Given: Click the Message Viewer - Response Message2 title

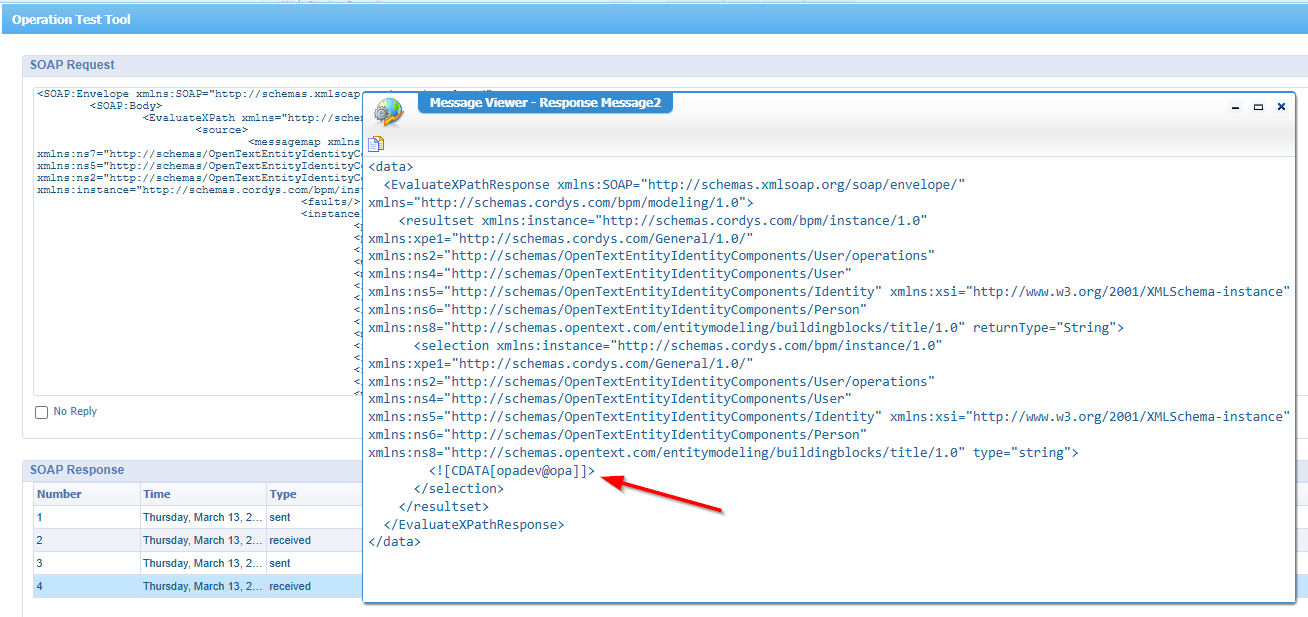Looking at the screenshot, I should [x=545, y=102].
